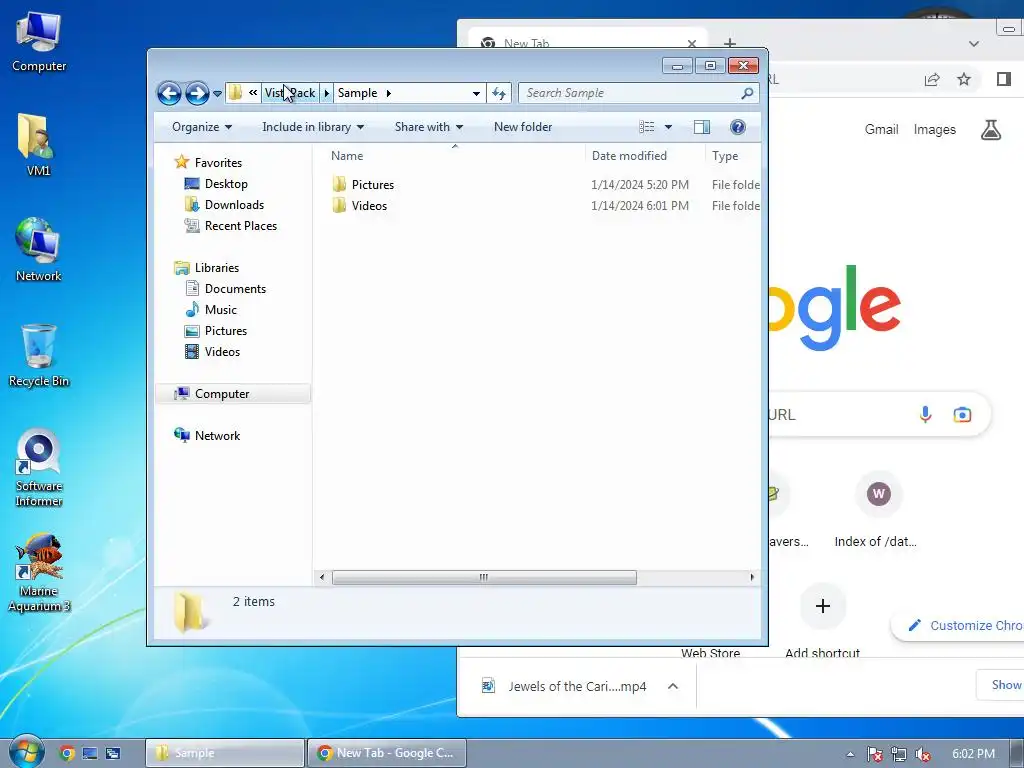Click the muted volume tray icon
This screenshot has height=768, width=1024.
[923, 754]
